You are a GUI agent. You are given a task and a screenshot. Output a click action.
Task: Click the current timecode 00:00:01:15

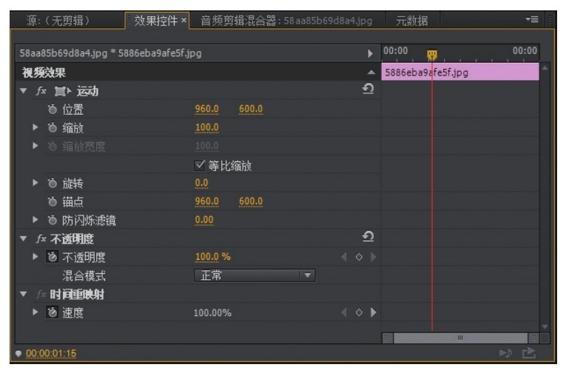(51, 354)
